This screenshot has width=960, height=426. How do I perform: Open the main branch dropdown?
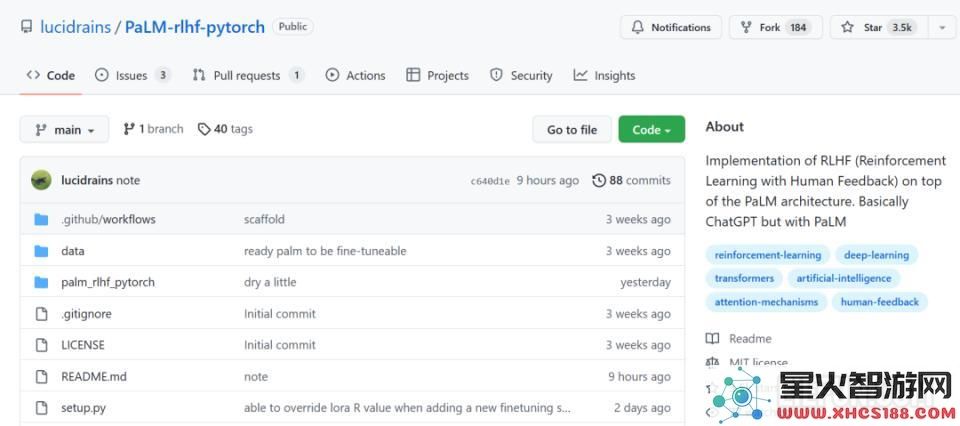[64, 129]
